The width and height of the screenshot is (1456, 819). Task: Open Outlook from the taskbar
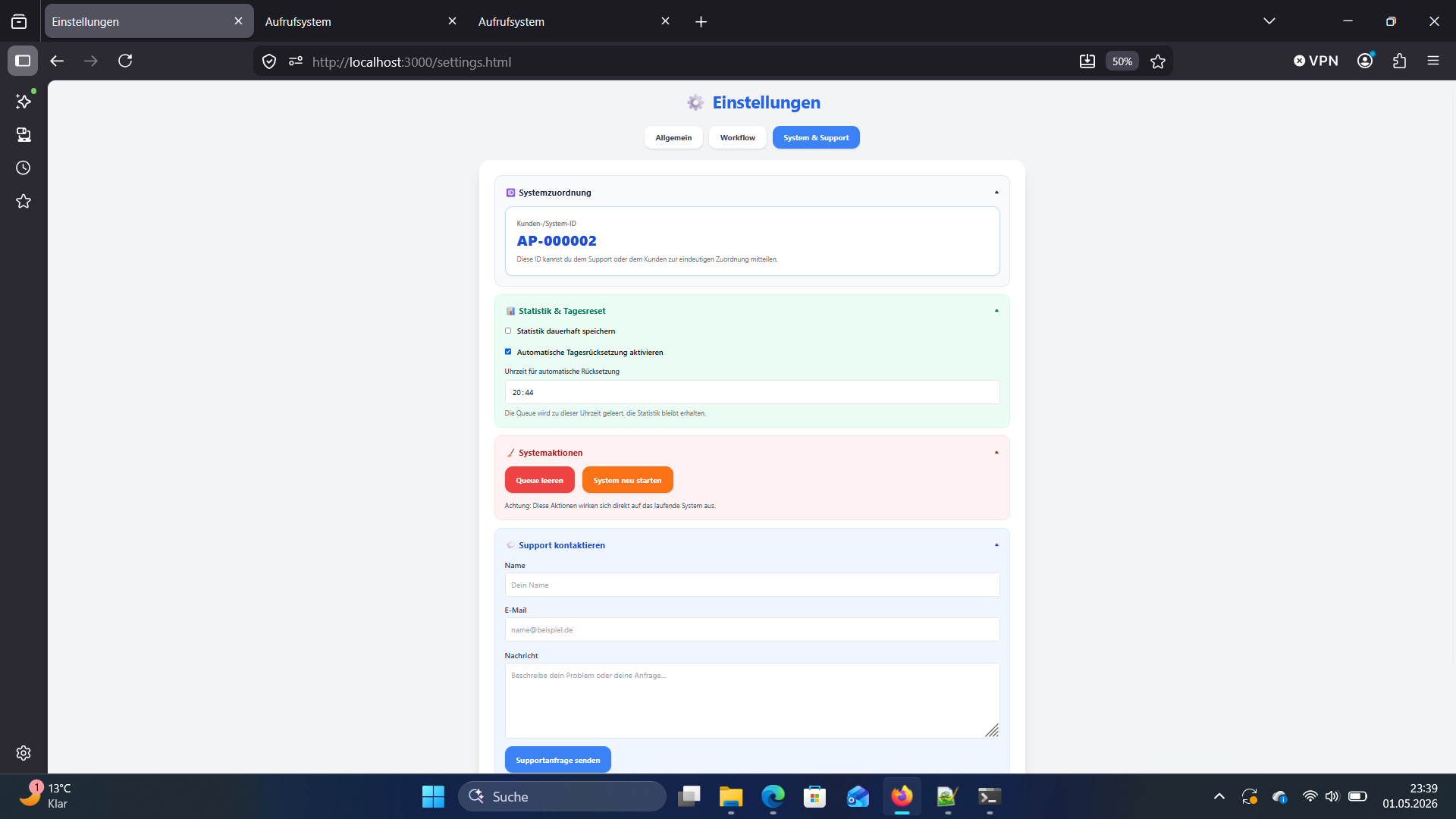(858, 796)
